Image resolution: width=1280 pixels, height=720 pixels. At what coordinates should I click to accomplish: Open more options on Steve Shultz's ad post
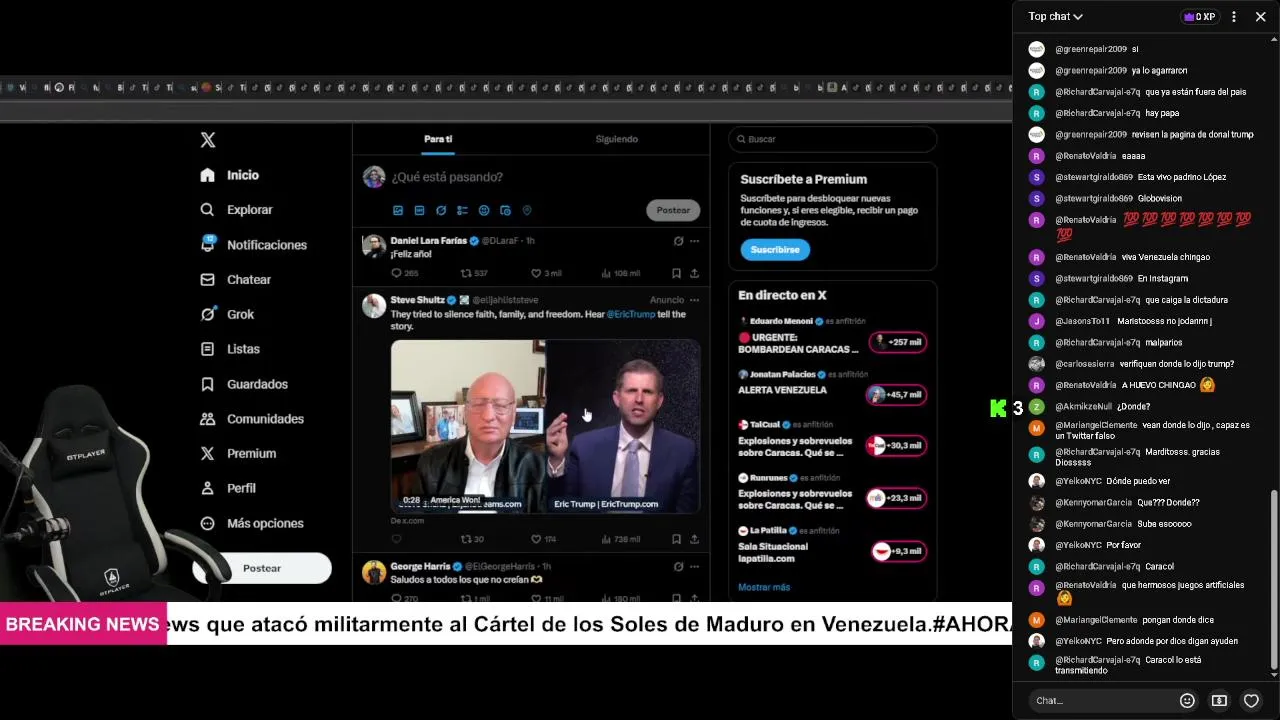[694, 300]
